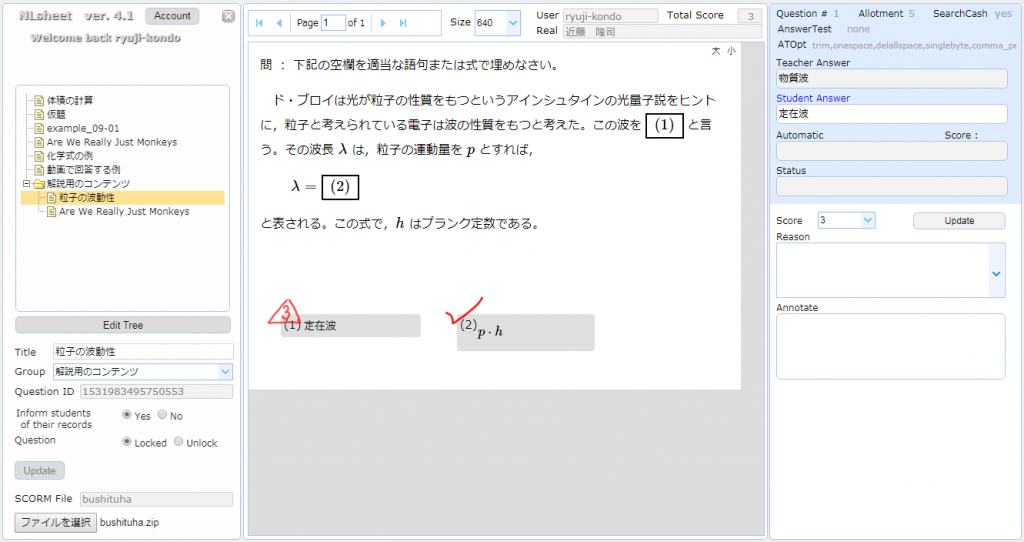This screenshot has height=542, width=1024.
Task: Select Yes for Inform students of records
Action: 127,415
